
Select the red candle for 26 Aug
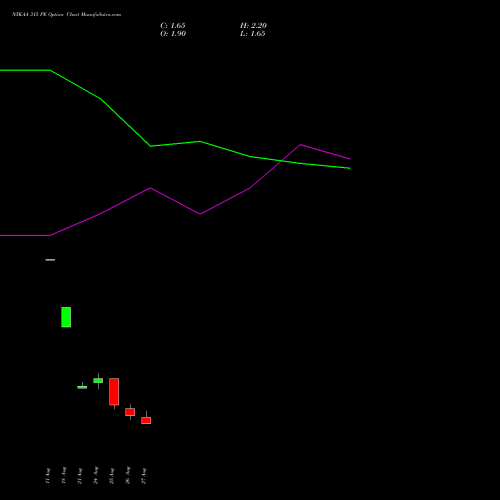point(130,412)
